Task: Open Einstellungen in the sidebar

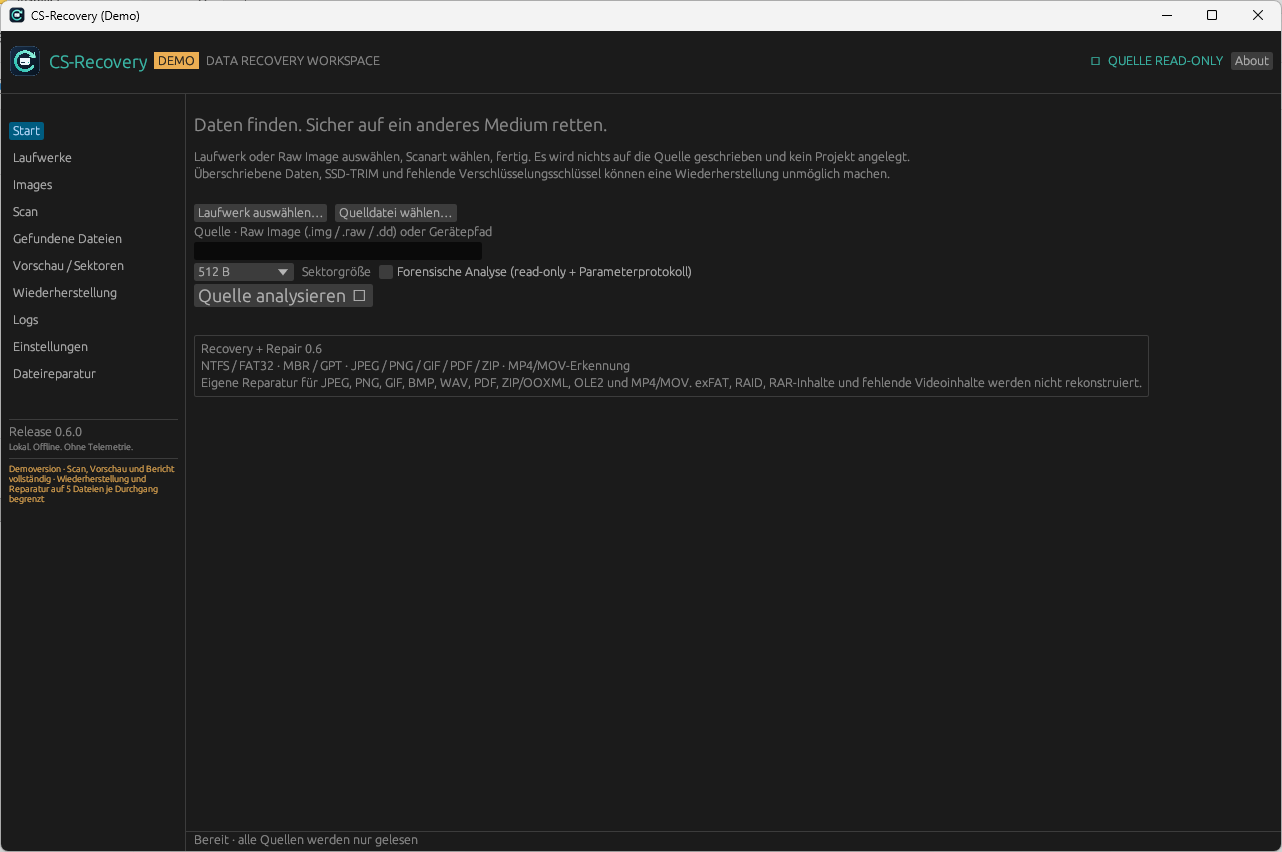Action: (x=50, y=347)
